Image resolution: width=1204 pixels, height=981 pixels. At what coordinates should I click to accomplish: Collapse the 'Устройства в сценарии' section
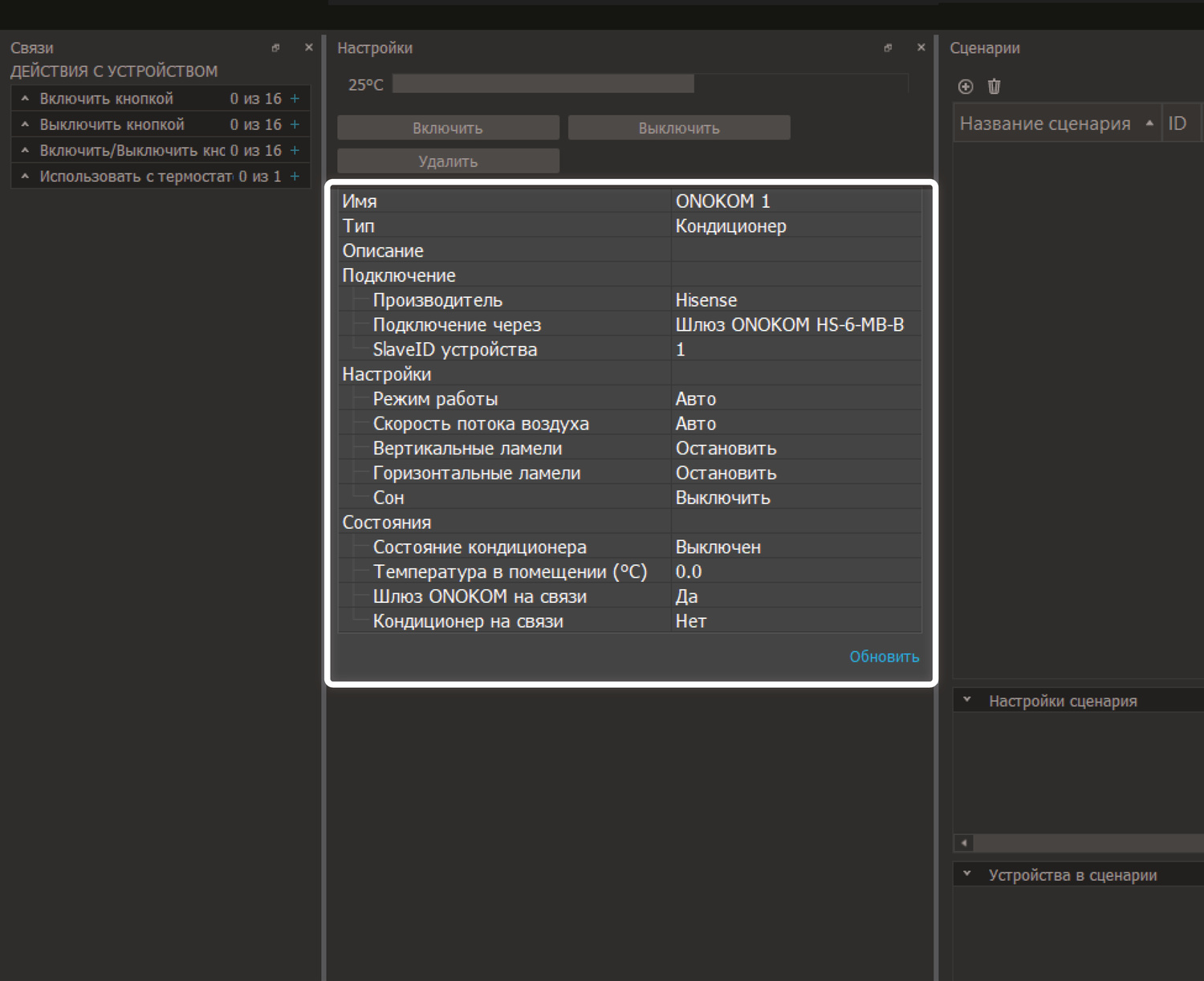[x=967, y=874]
